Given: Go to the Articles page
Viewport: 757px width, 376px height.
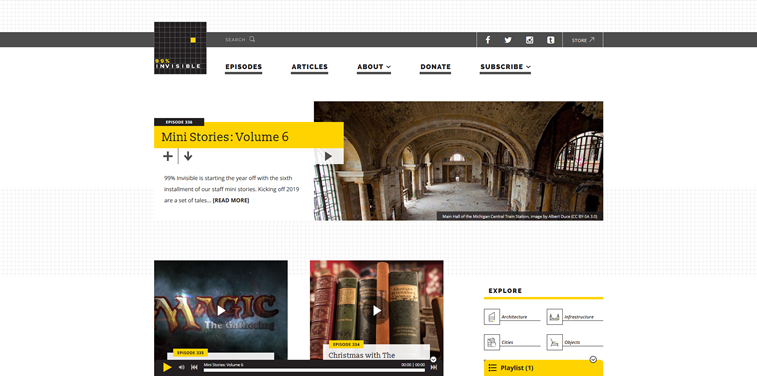Looking at the screenshot, I should coord(309,67).
